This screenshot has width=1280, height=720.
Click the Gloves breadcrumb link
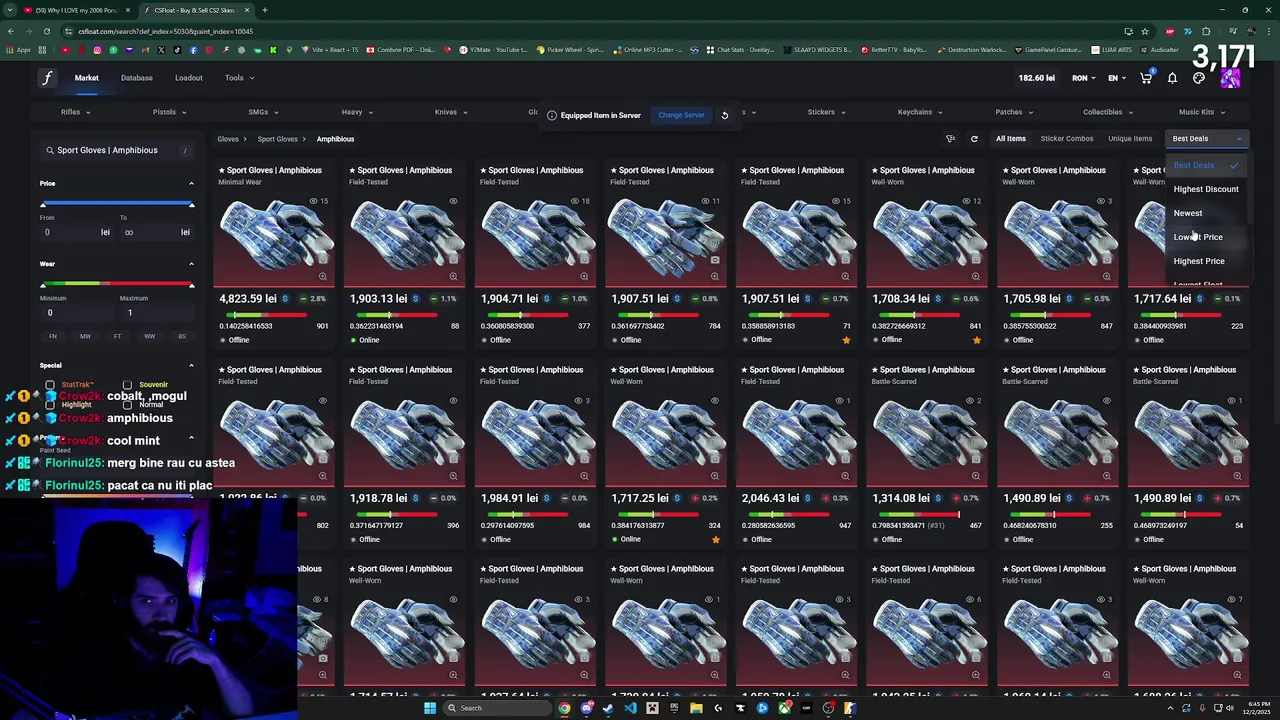click(228, 139)
